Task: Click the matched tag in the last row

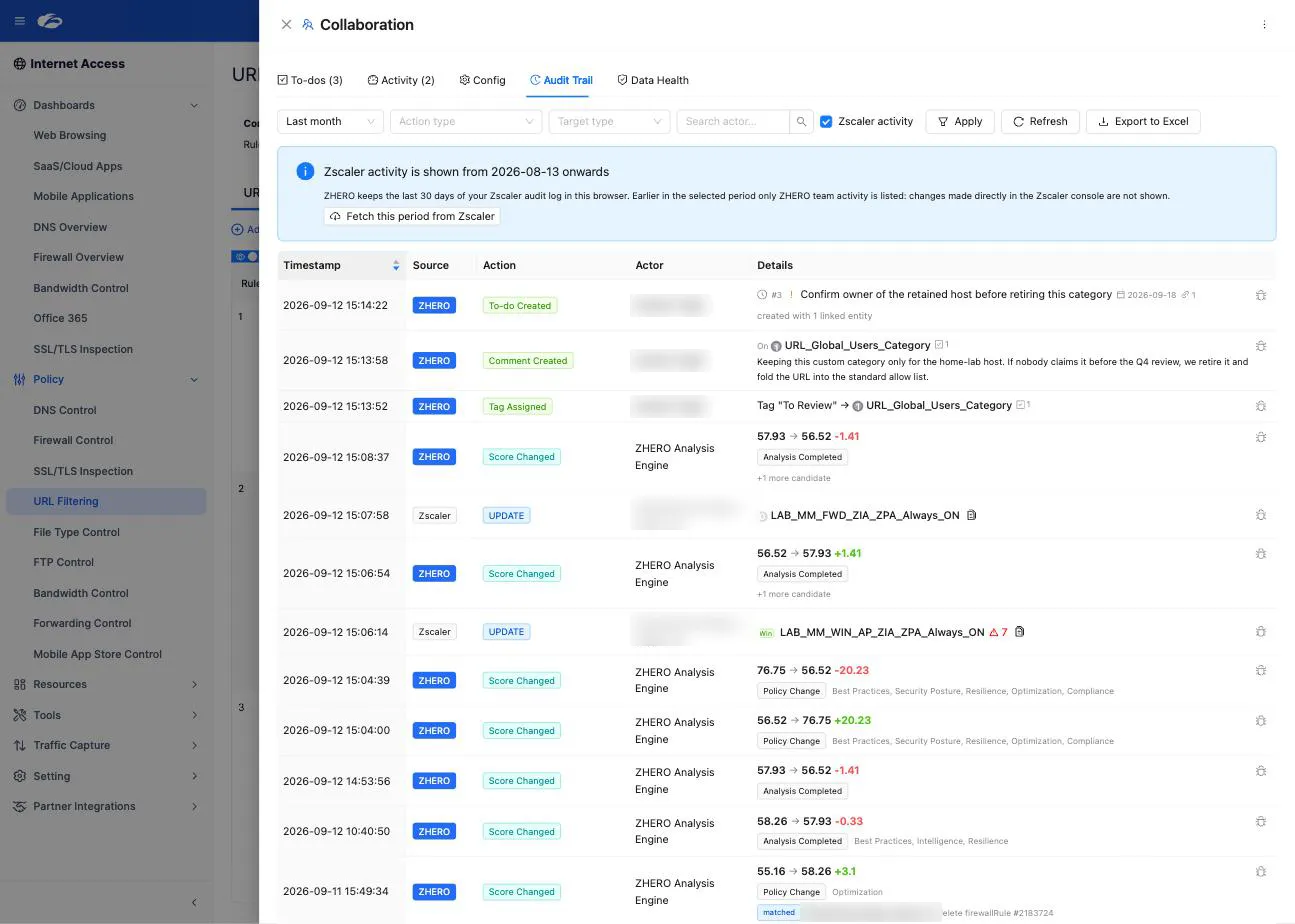Action: tap(779, 912)
